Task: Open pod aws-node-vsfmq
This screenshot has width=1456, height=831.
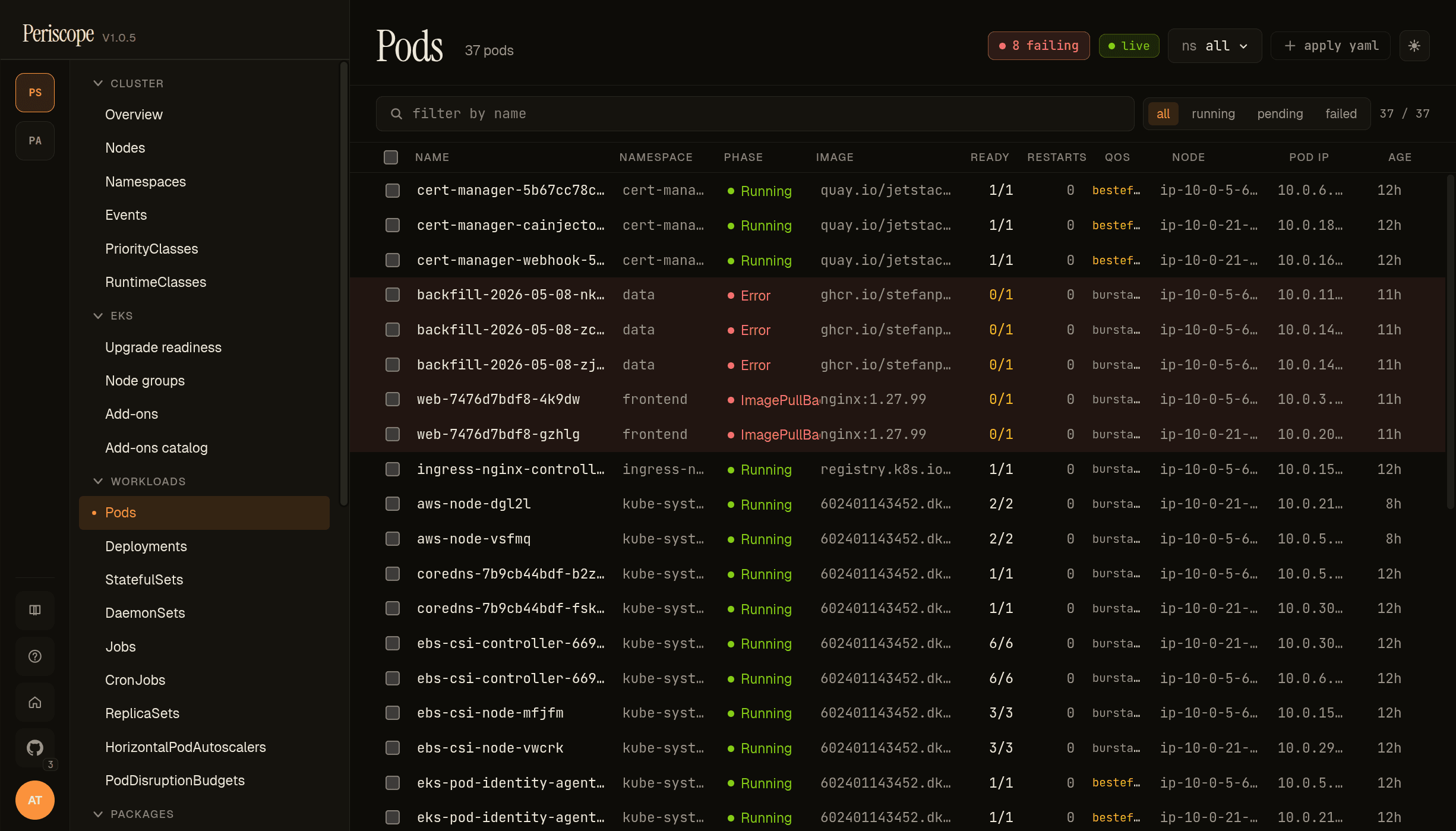Action: 474,539
